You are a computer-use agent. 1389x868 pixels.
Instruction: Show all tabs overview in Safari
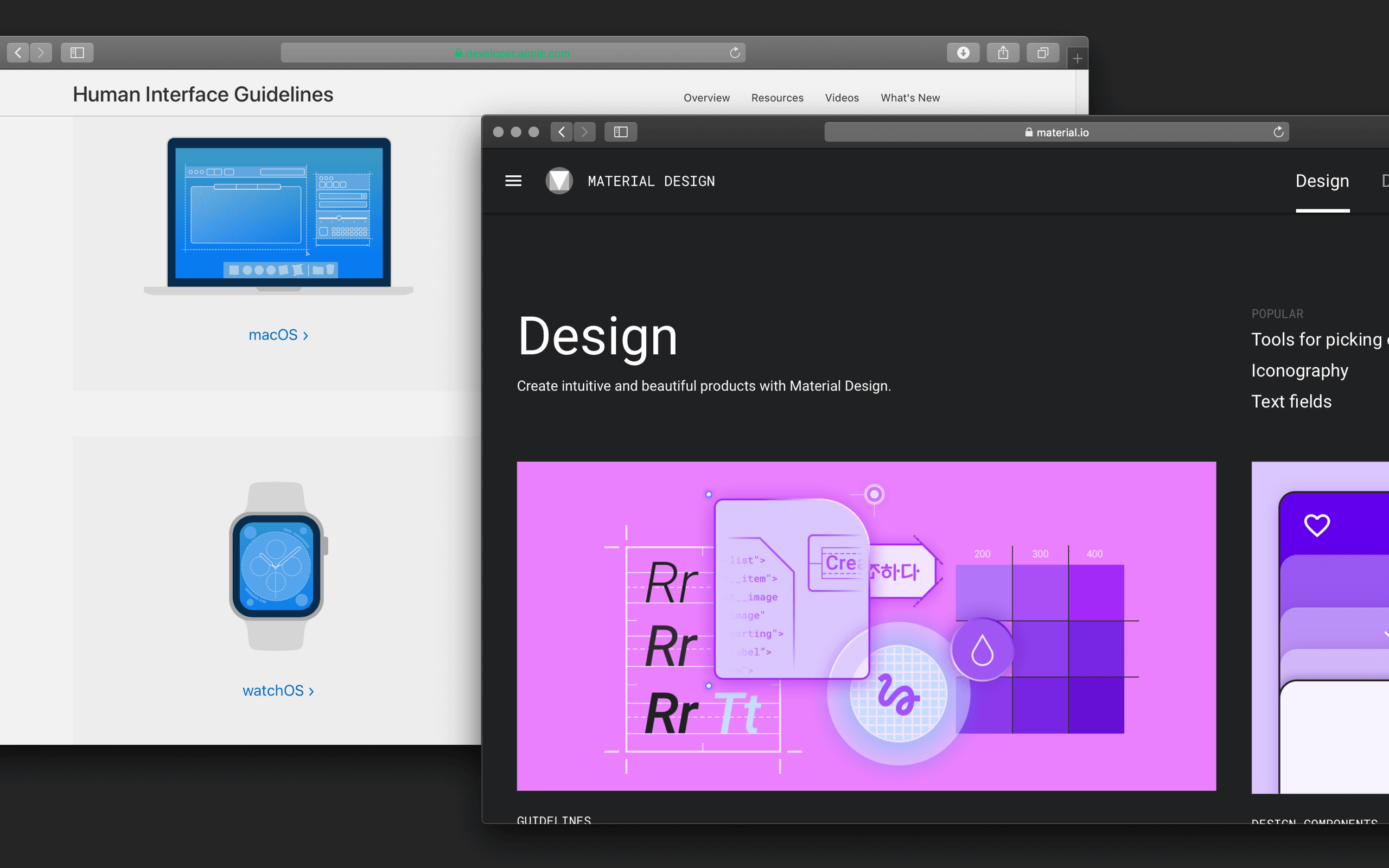1042,53
